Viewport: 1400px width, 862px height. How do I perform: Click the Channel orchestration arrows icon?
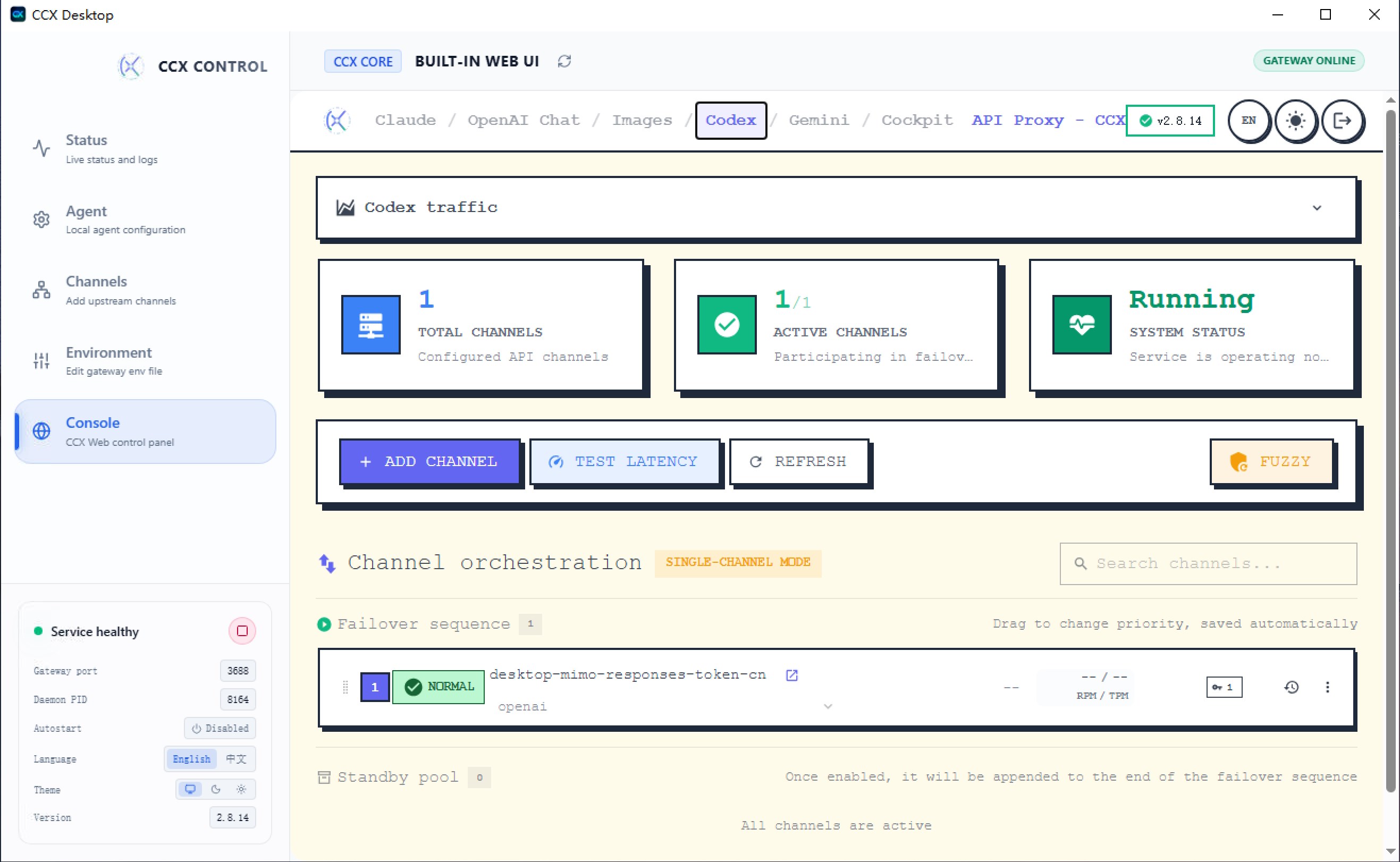click(x=327, y=563)
